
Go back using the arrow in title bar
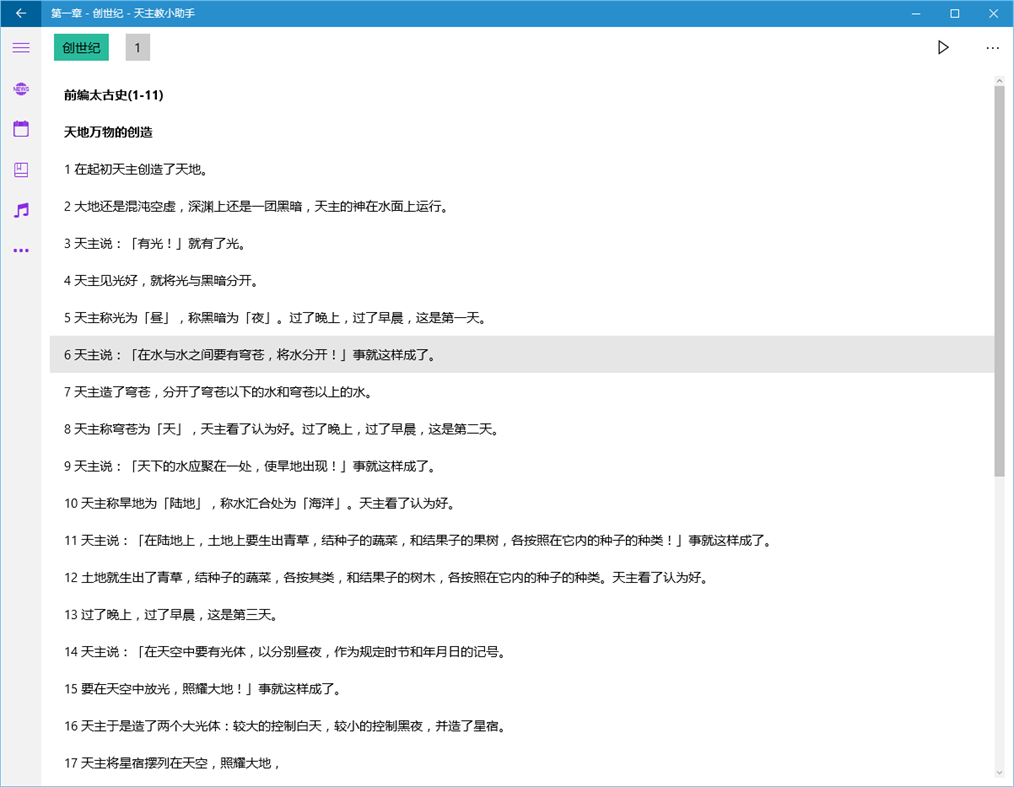point(20,13)
